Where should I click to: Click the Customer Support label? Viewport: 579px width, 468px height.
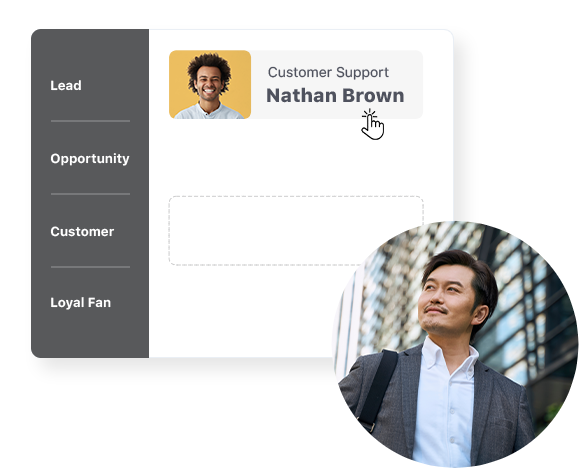pos(328,72)
